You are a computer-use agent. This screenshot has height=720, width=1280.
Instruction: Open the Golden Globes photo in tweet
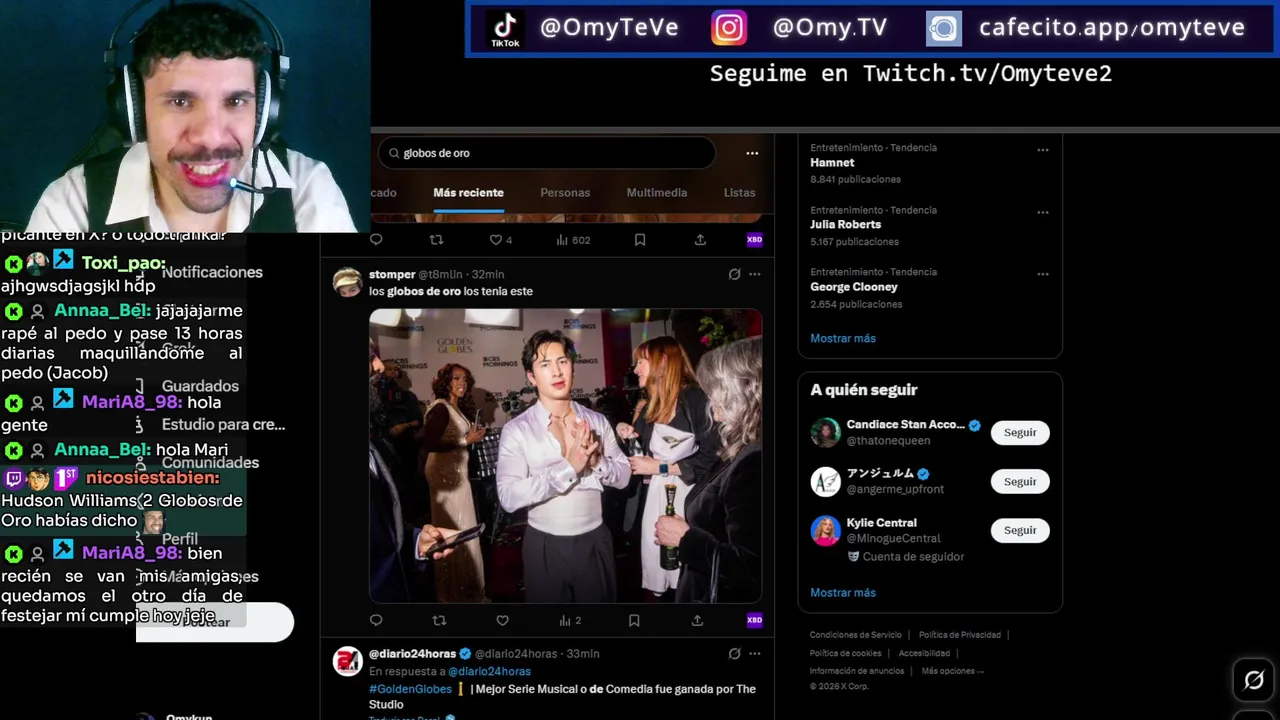tap(565, 456)
